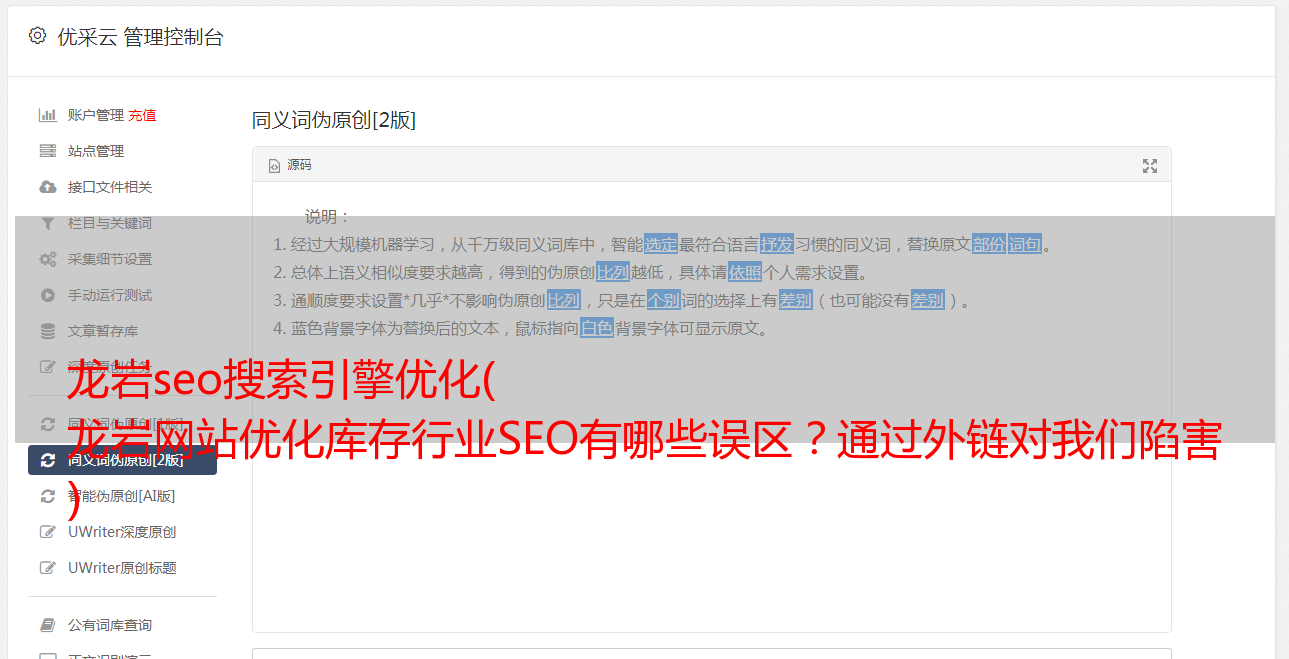Click the database icon for 文章暂存库
Image resolution: width=1289 pixels, height=659 pixels.
(x=47, y=331)
